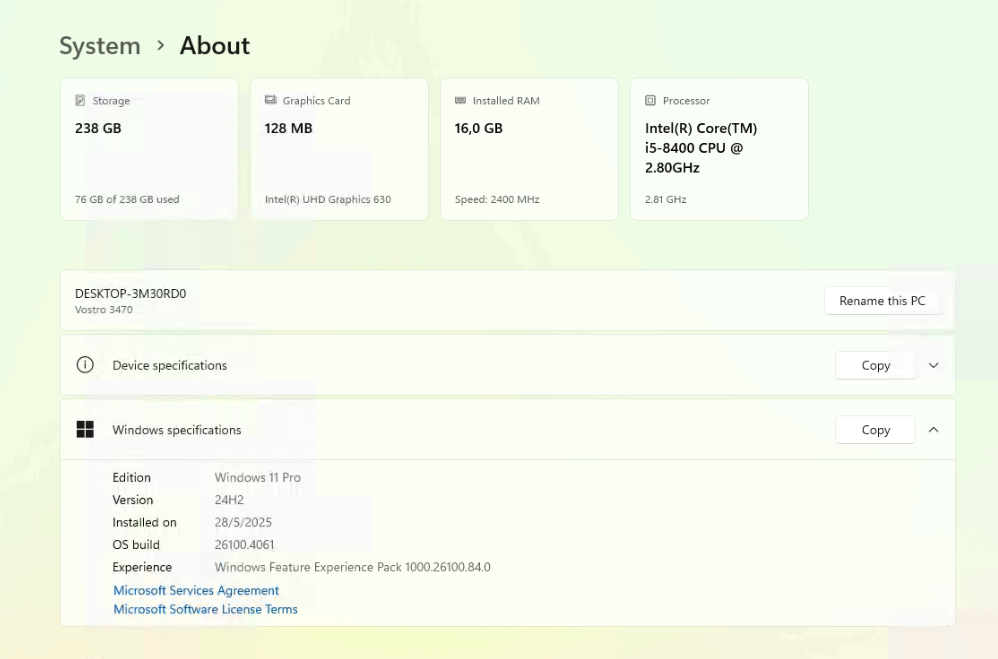Click the Installed on field label
998x659 pixels.
(x=144, y=522)
